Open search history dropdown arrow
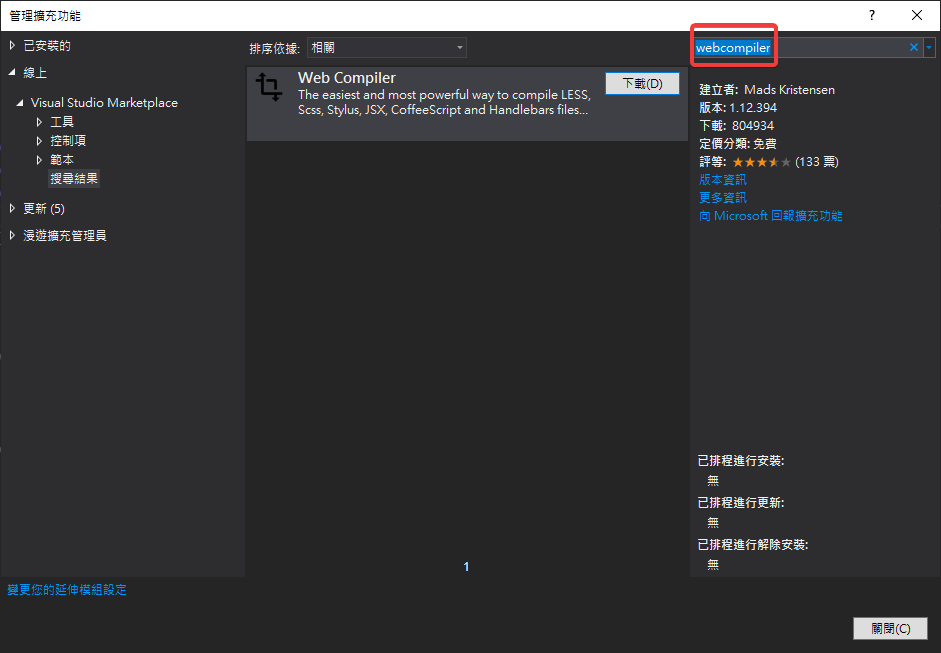This screenshot has width=941, height=653. [930, 47]
